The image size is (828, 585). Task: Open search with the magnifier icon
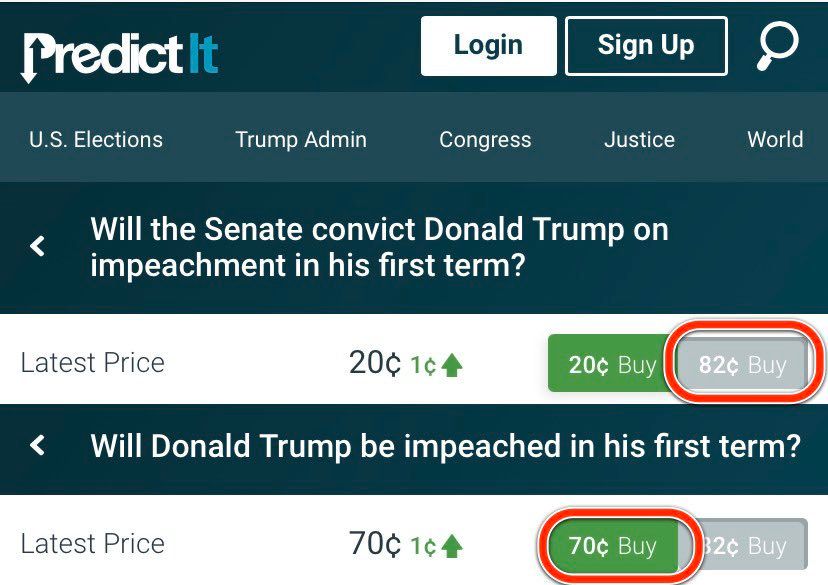(778, 47)
